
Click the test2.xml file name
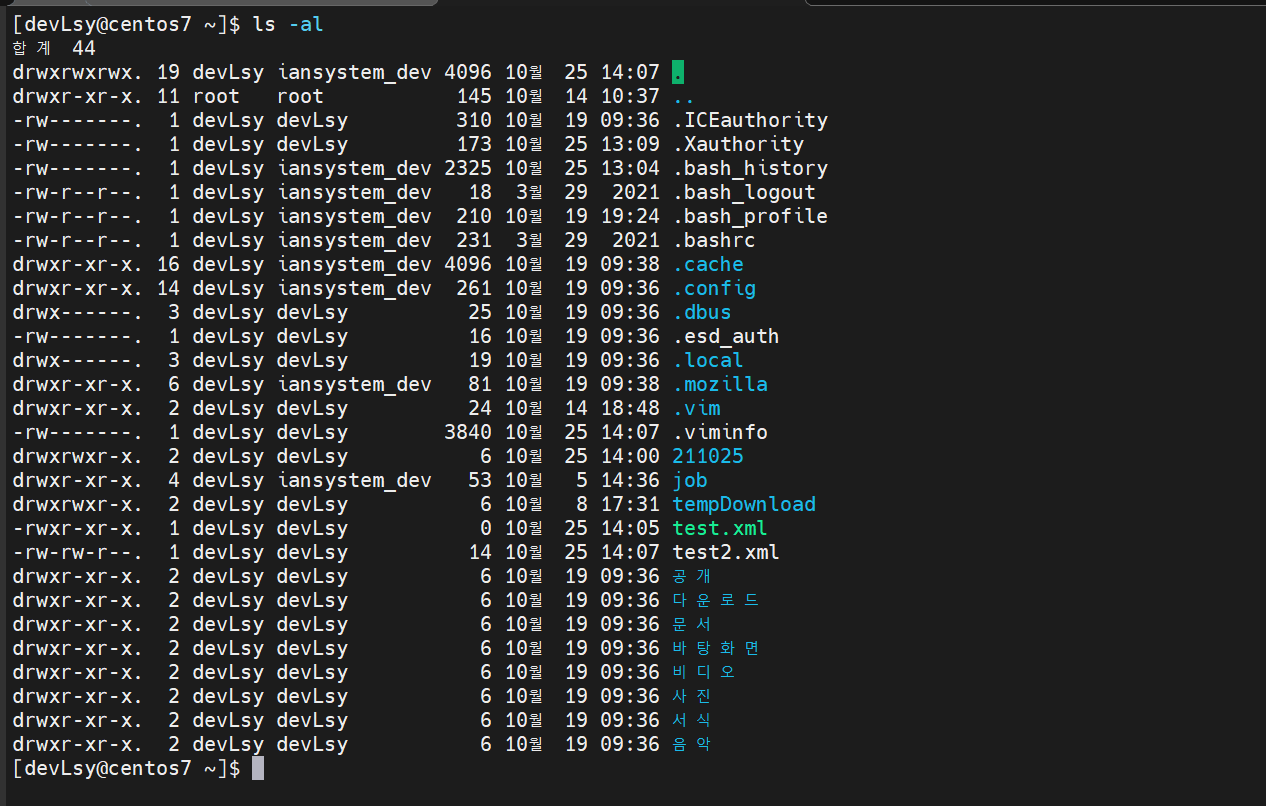[726, 552]
